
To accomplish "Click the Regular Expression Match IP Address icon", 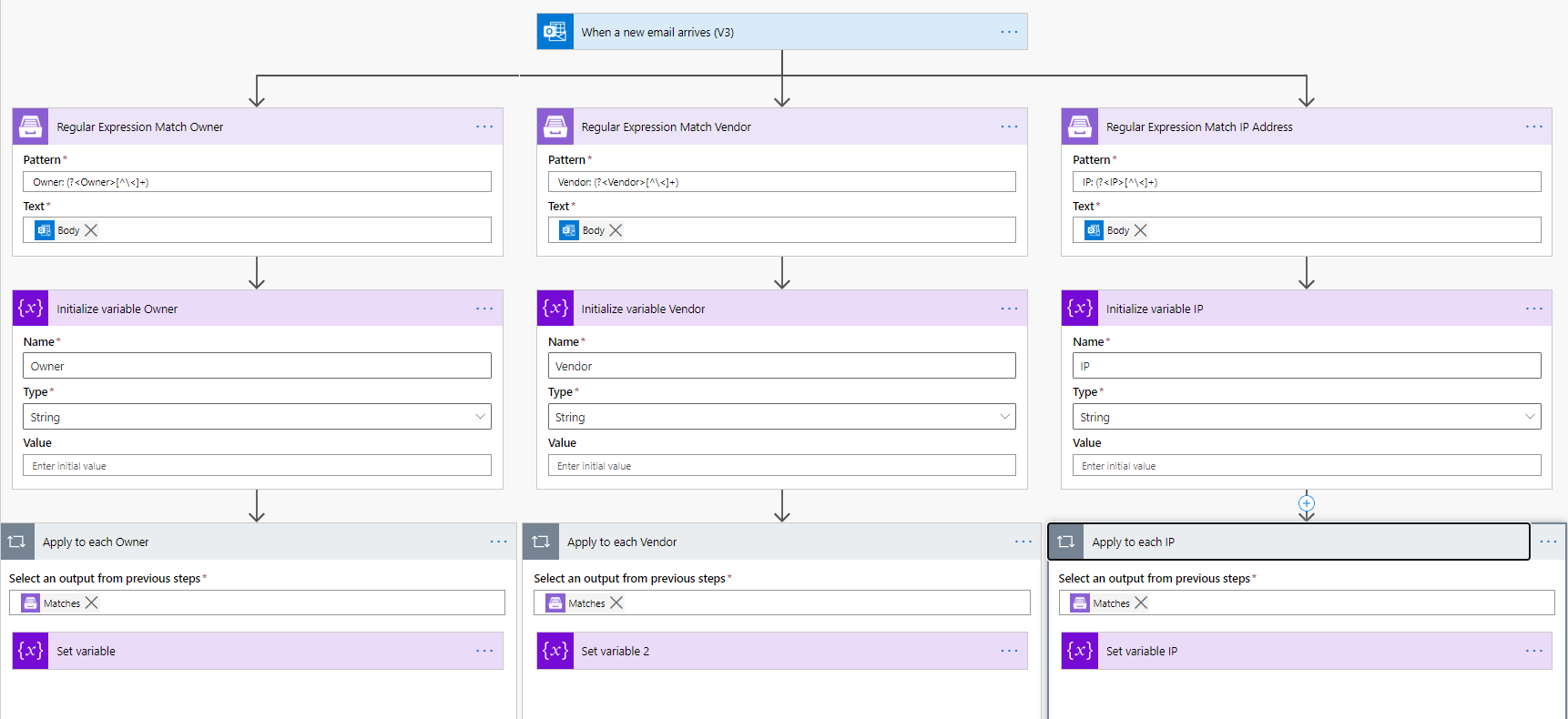I will point(1079,127).
